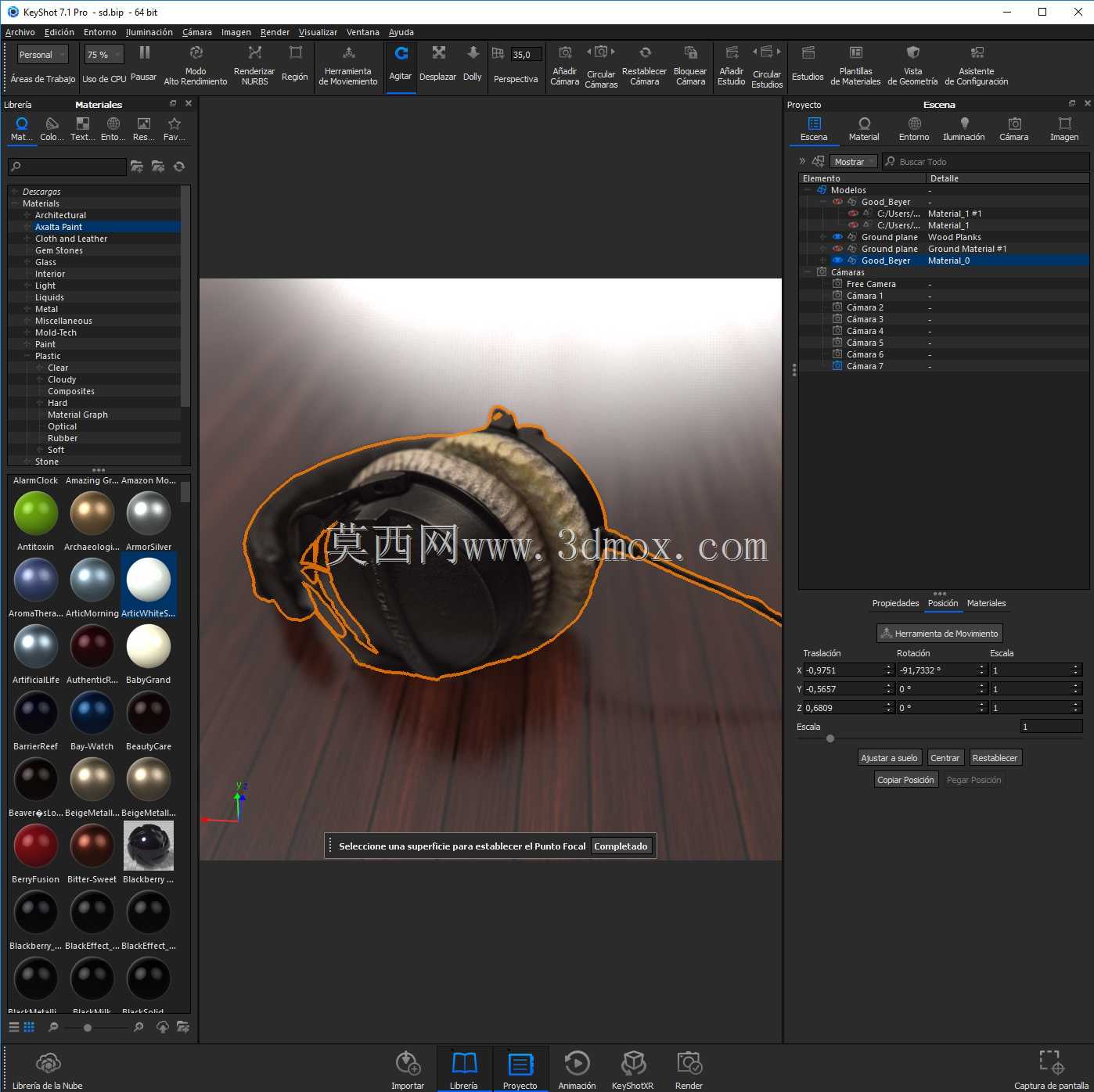The height and width of the screenshot is (1092, 1094).
Task: Open the Fav... tab in Librería
Action: (175, 129)
